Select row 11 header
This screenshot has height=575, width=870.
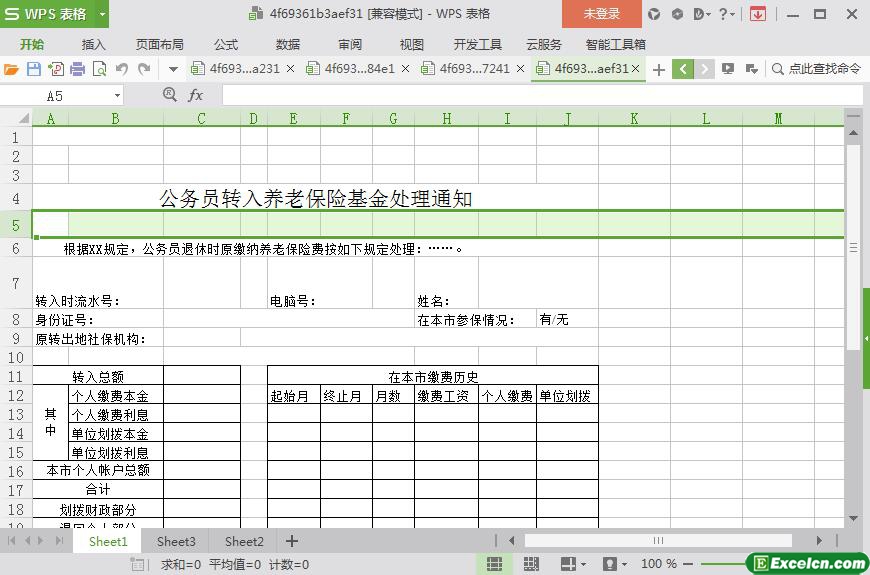[16, 377]
